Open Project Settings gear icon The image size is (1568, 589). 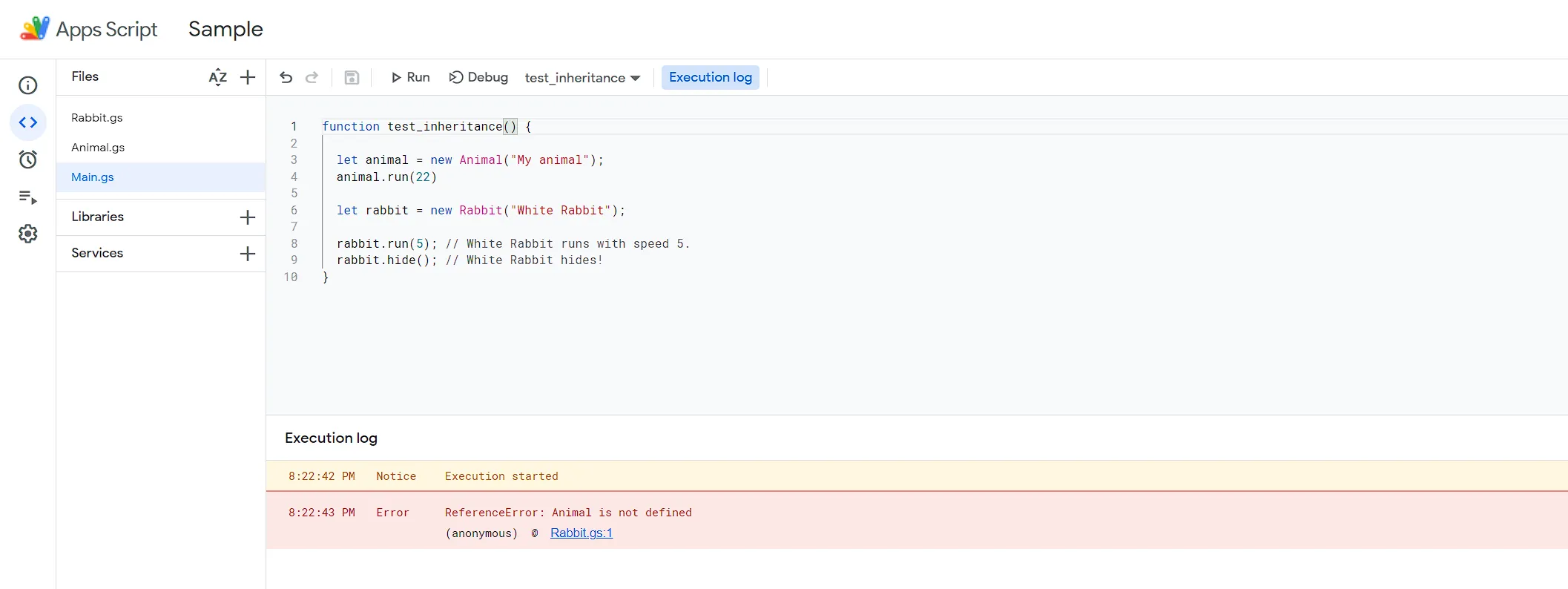coord(28,234)
